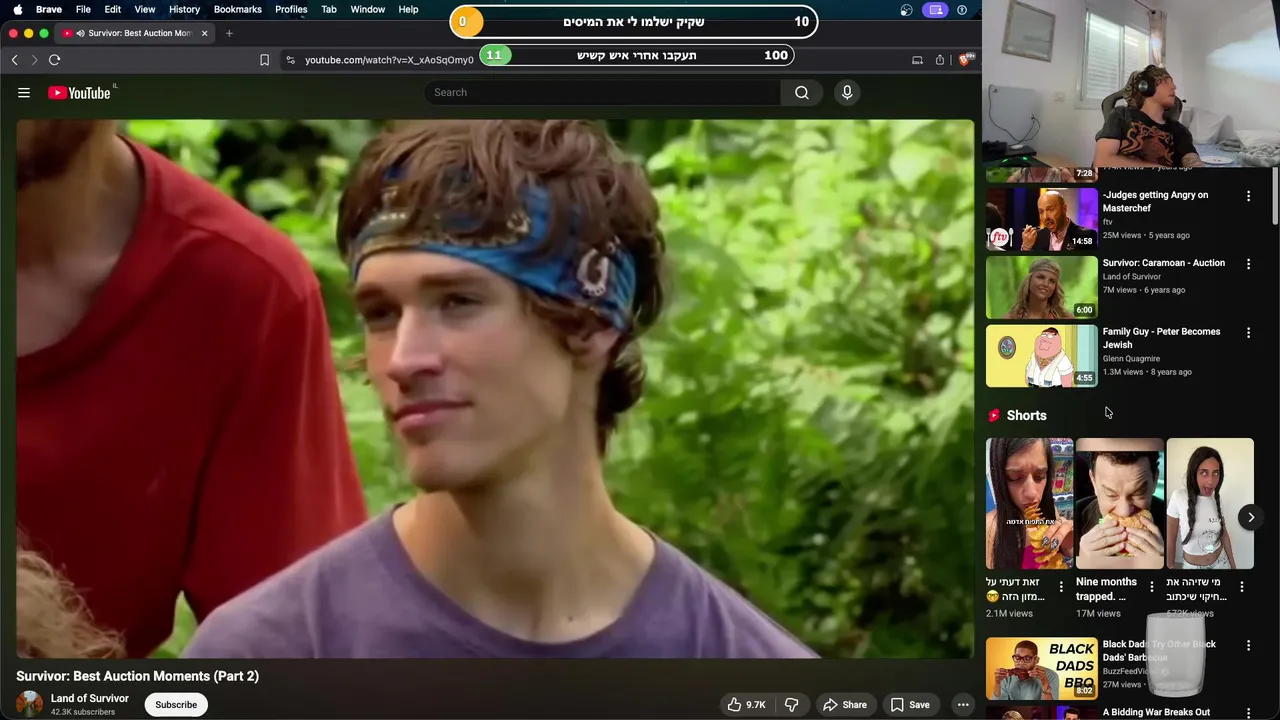1280x720 pixels.
Task: Reload the page
Action: tap(55, 60)
